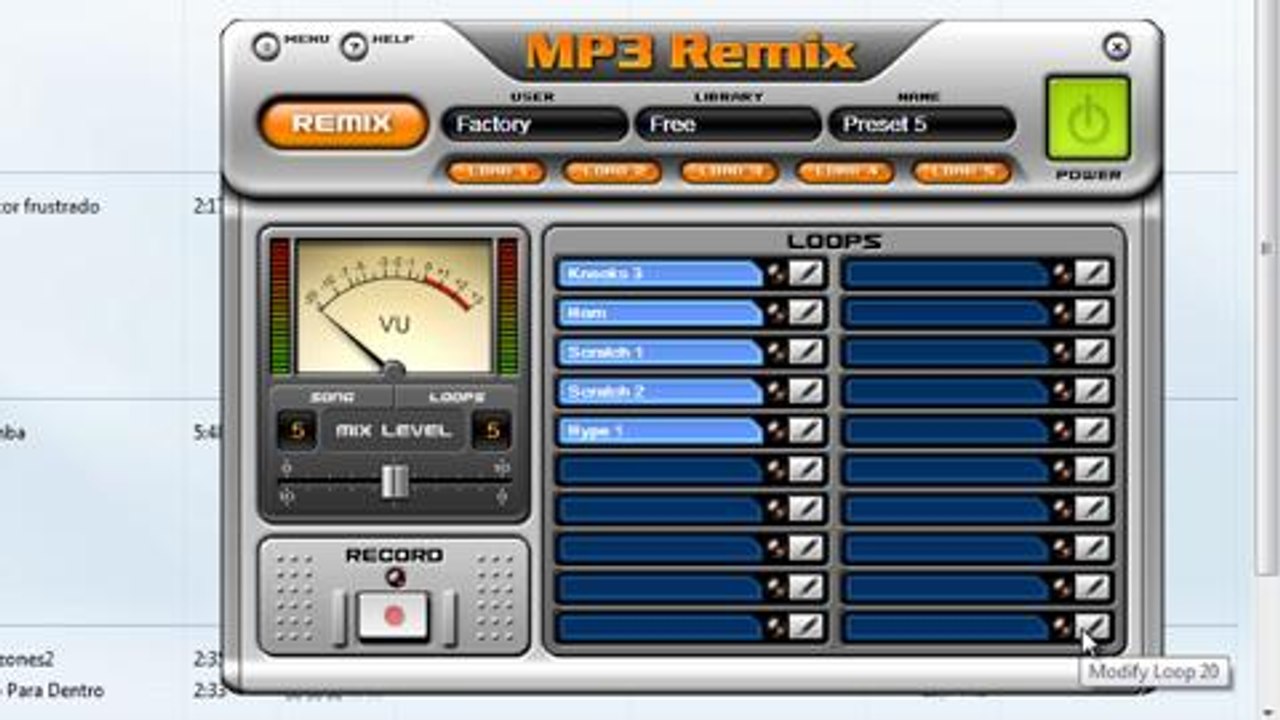Click the Load 2 preset button
1280x720 pixels.
click(613, 171)
